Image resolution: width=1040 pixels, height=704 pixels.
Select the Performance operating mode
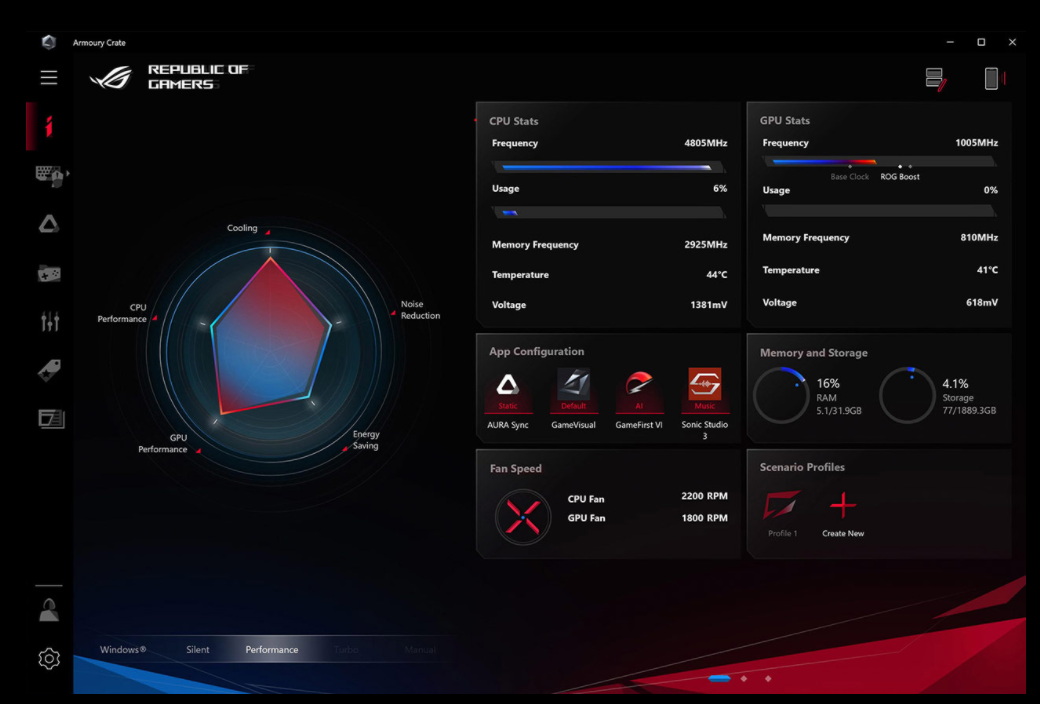point(272,650)
